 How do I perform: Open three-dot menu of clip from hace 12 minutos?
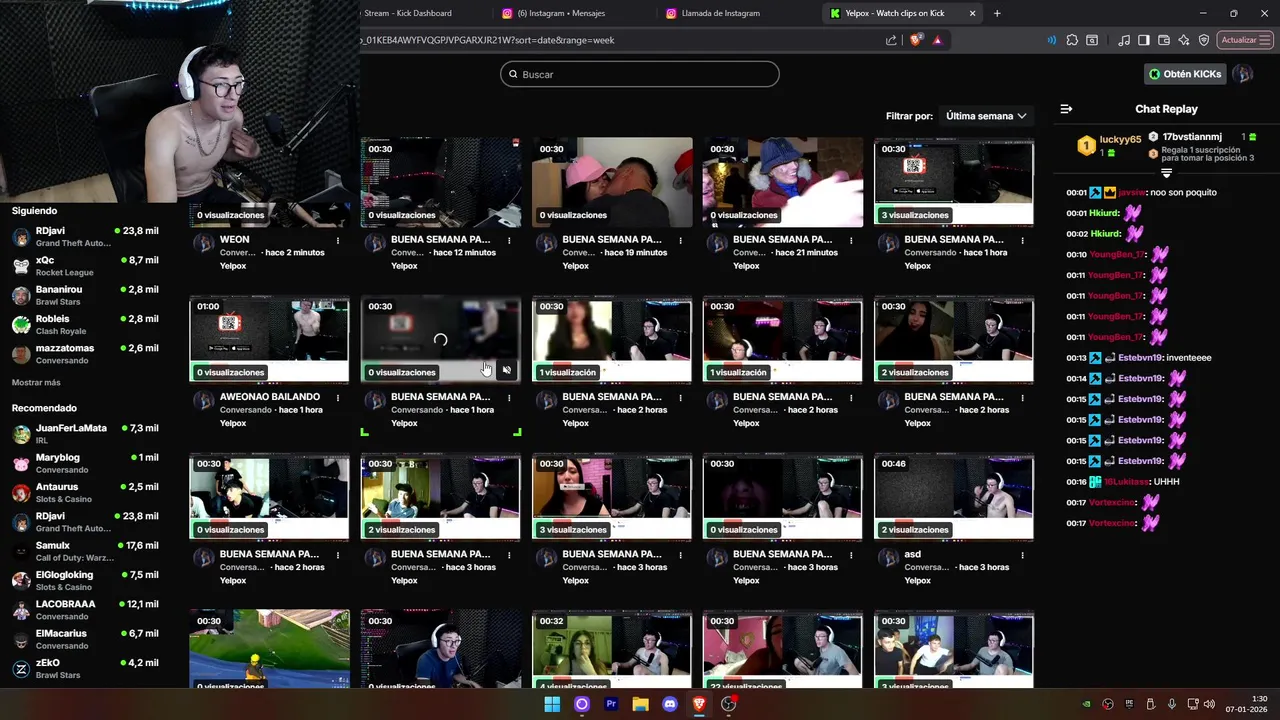(509, 240)
